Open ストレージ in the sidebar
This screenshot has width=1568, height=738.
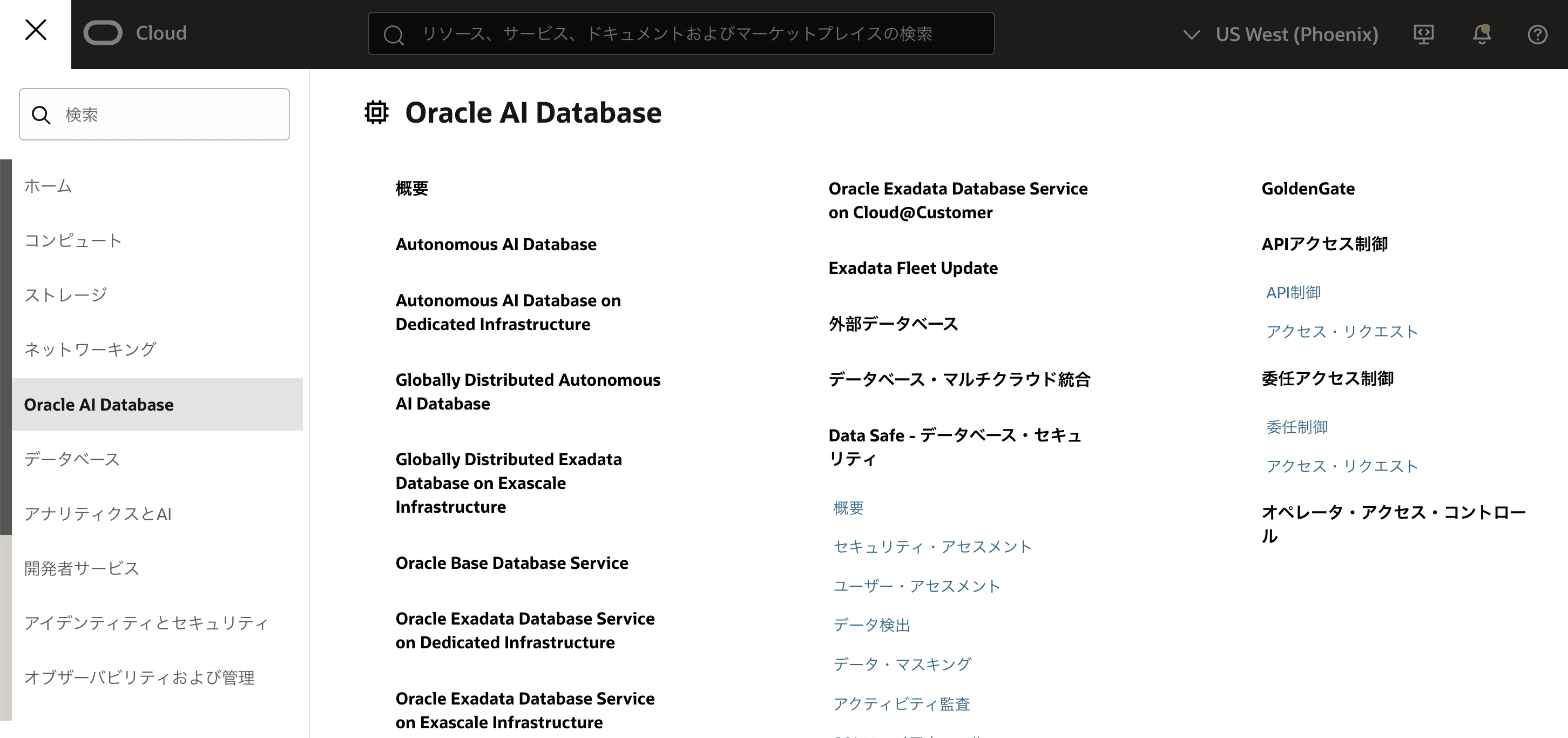(65, 294)
